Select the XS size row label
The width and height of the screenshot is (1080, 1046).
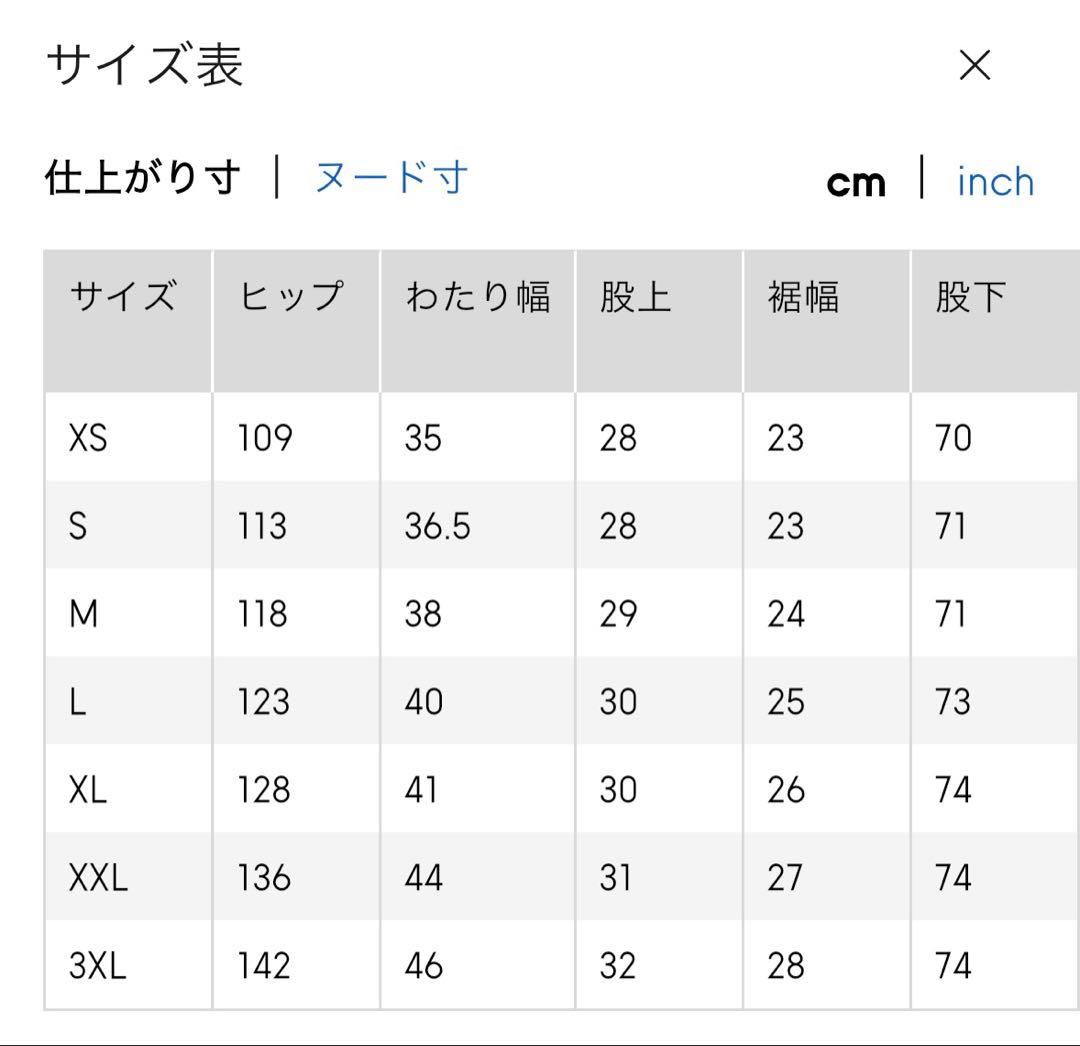[x=88, y=438]
